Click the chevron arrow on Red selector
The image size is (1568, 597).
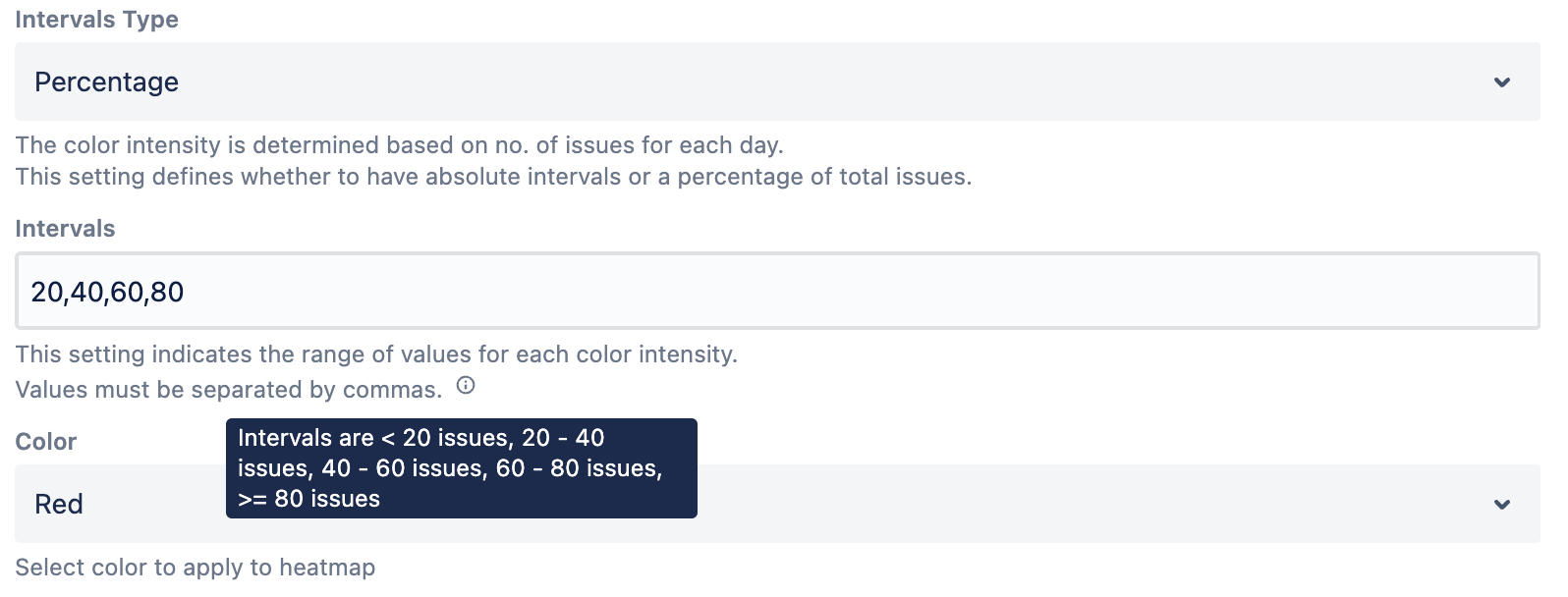point(1501,505)
